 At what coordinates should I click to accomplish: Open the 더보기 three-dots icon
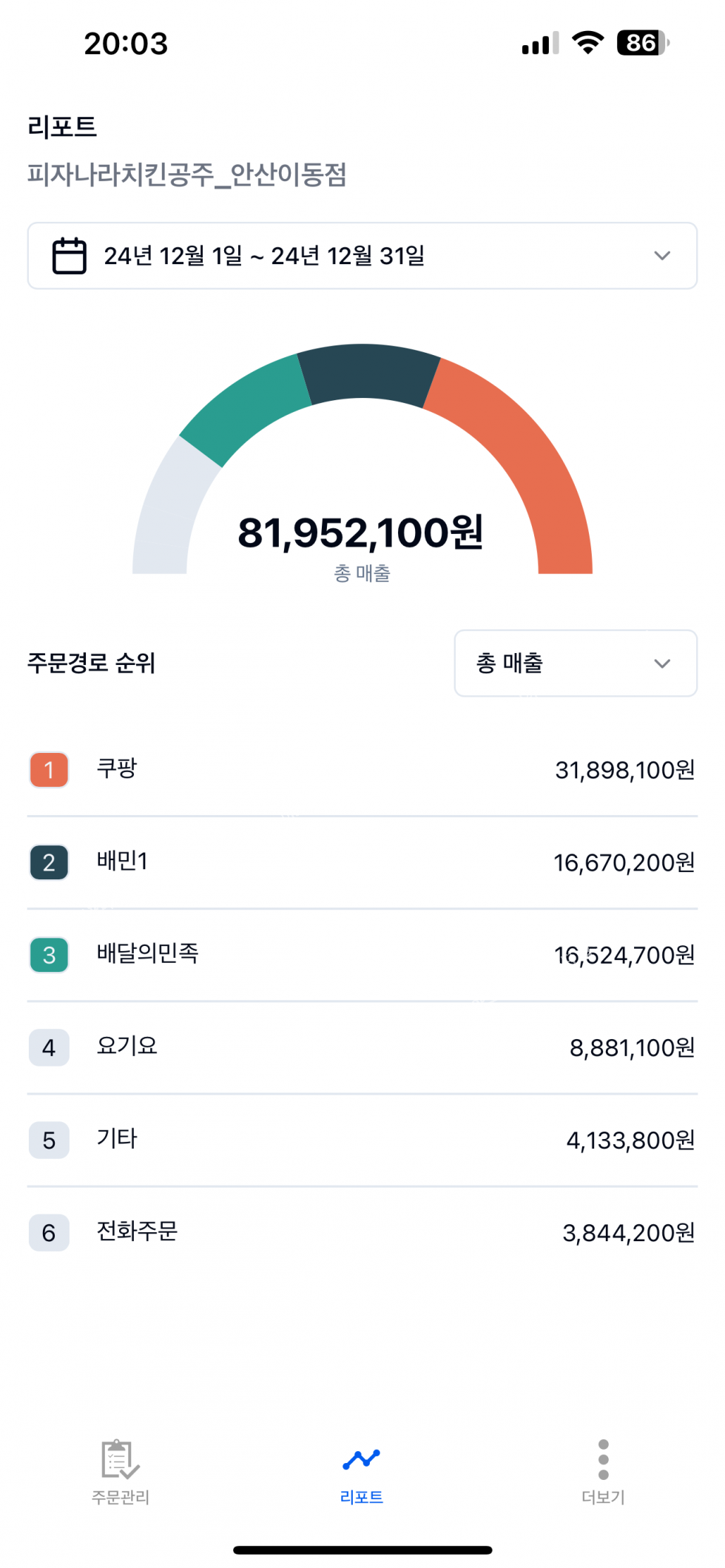(603, 1459)
